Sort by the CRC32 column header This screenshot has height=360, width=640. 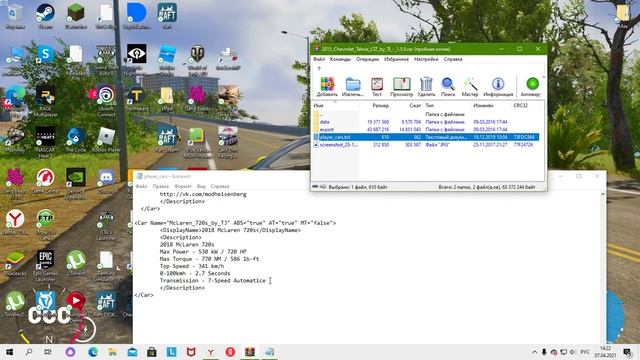click(x=526, y=105)
